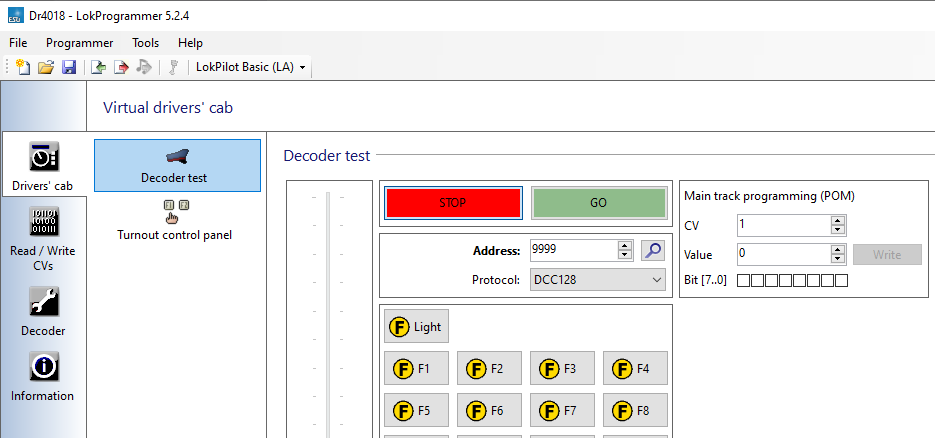Viewport: 935px width, 438px height.
Task: Toggle function F4
Action: pyautogui.click(x=635, y=368)
